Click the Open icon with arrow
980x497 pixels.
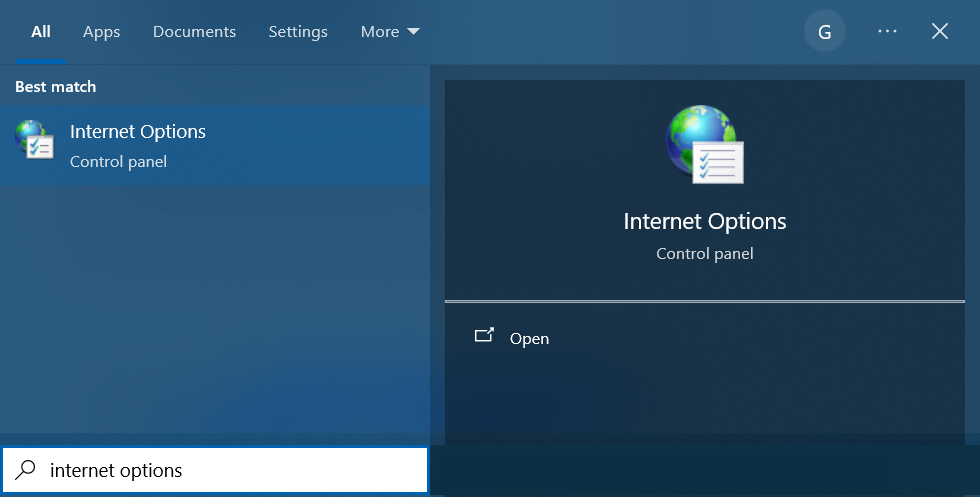[x=484, y=337]
